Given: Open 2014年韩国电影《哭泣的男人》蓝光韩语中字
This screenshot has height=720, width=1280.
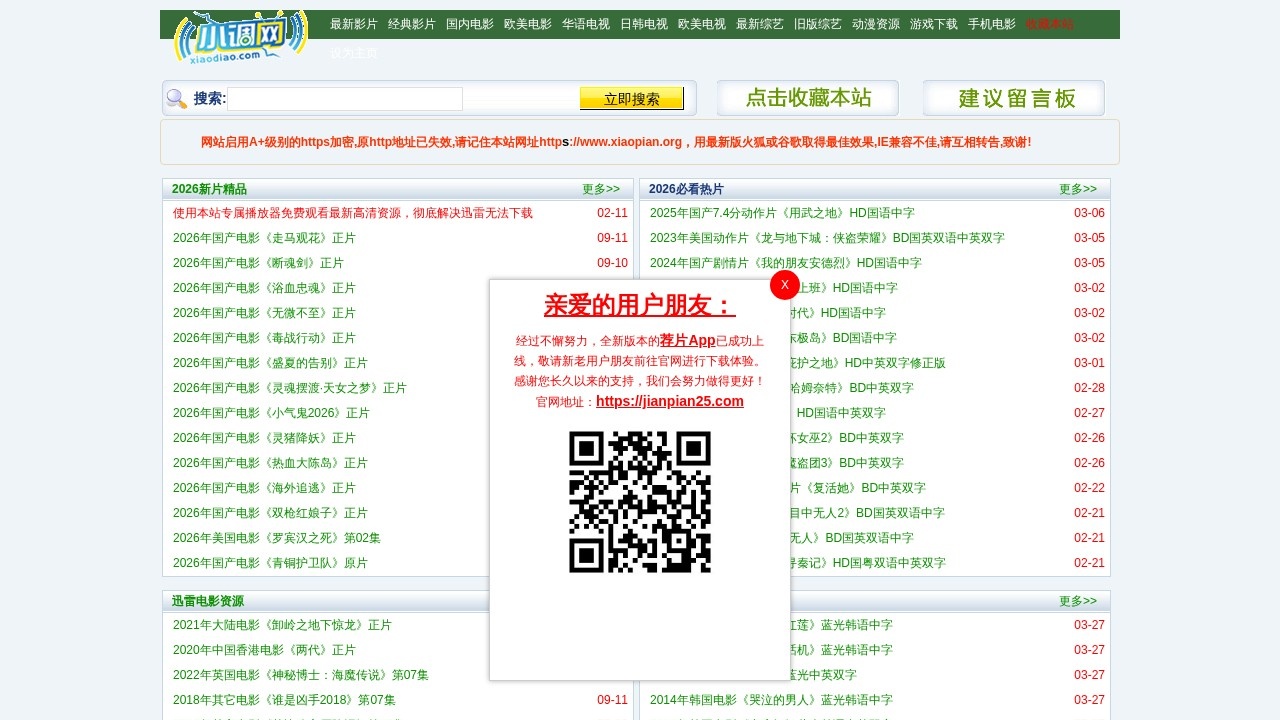Looking at the screenshot, I should point(771,700).
